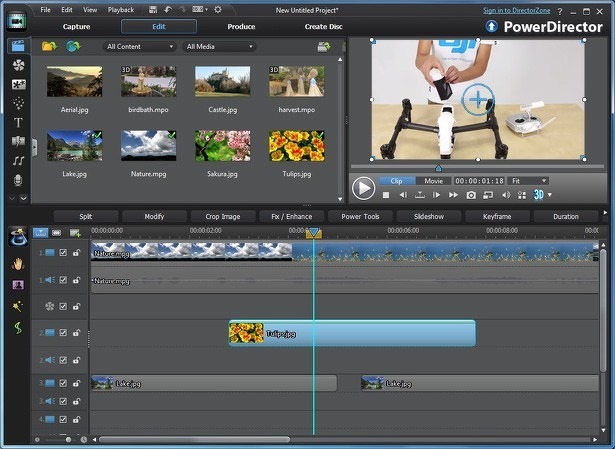Viewport: 615px width, 449px height.
Task: Open the Audio Mixing Room music-note icon
Action: point(18,160)
